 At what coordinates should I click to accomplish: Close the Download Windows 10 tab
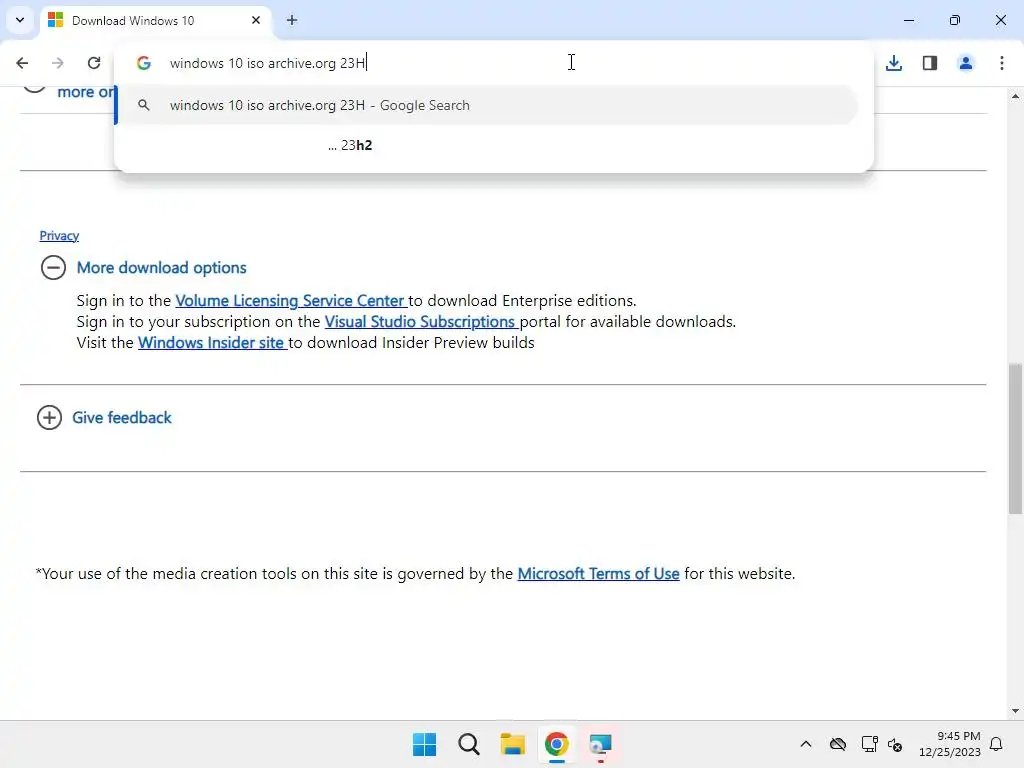[x=256, y=20]
